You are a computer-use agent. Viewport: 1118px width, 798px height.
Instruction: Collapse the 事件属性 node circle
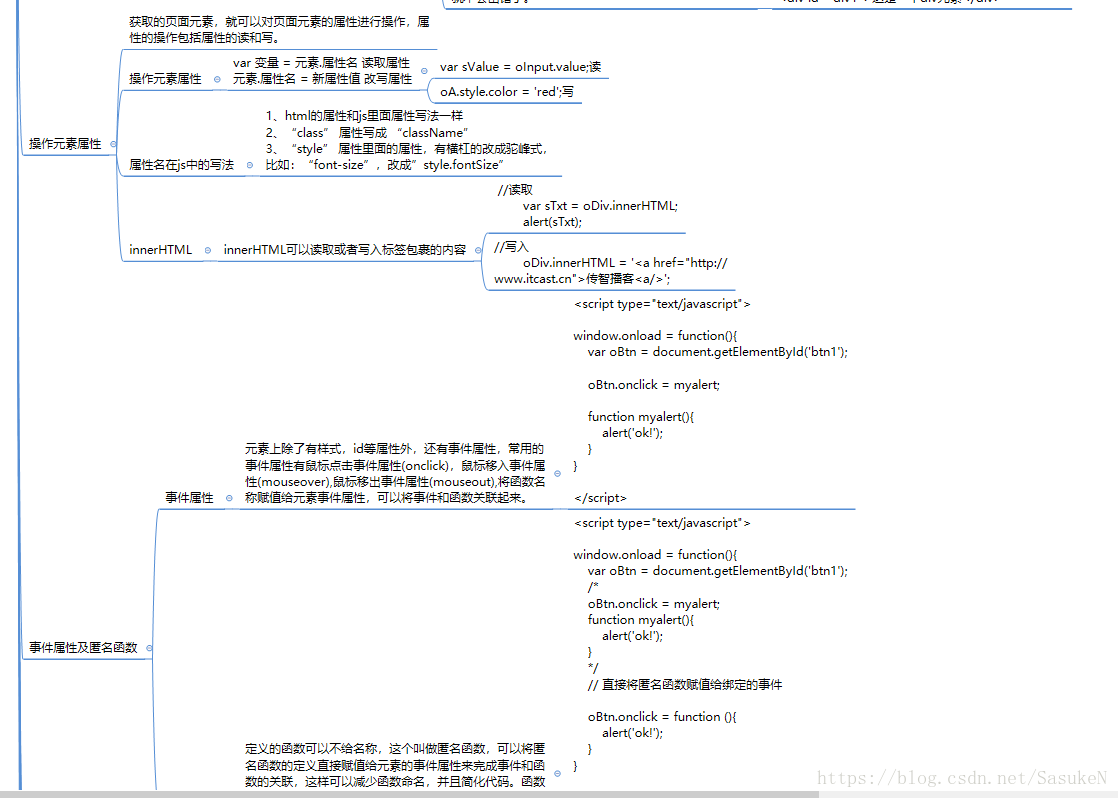point(229,498)
